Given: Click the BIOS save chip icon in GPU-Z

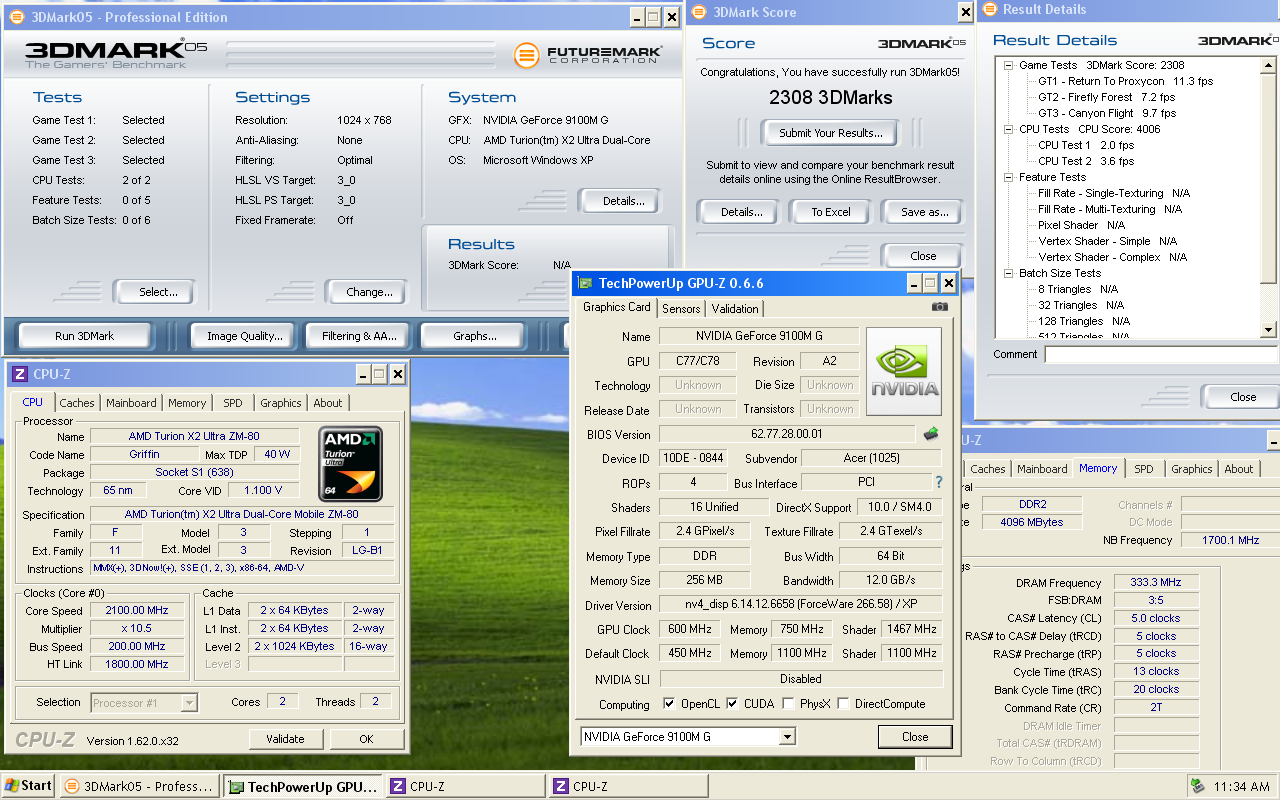Looking at the screenshot, I should pos(930,434).
